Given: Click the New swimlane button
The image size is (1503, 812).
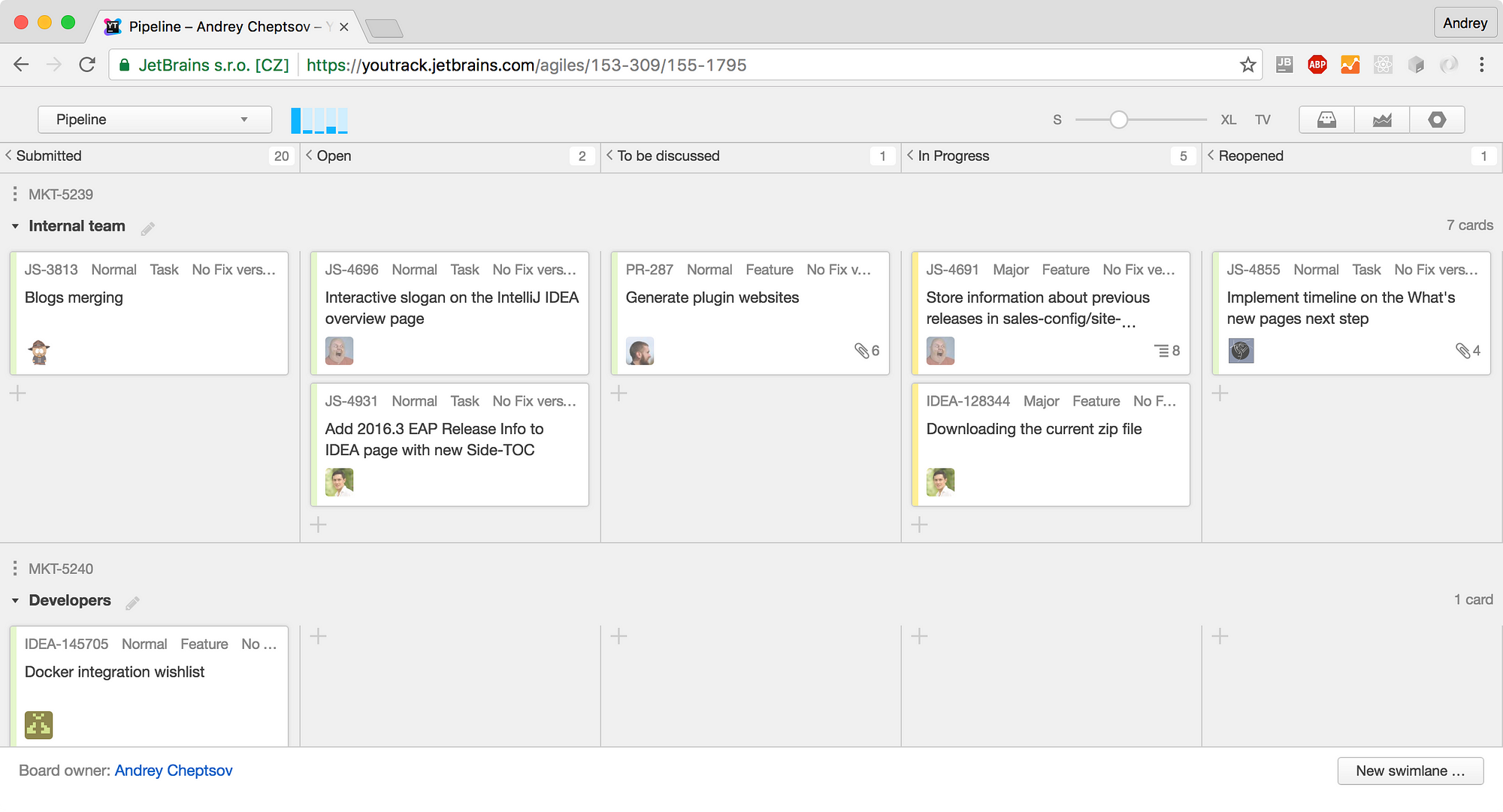Looking at the screenshot, I should 1408,770.
